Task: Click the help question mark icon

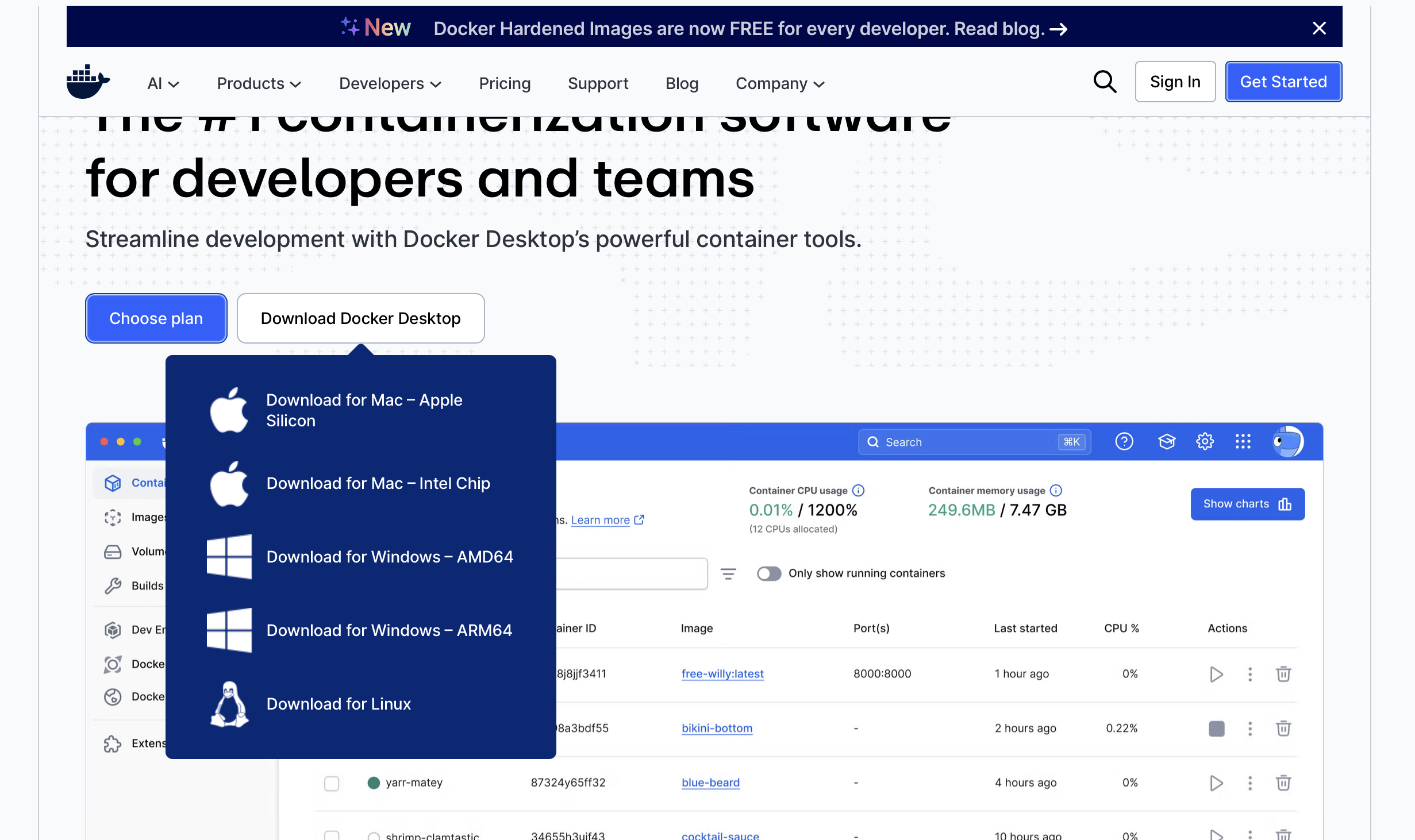Action: (x=1124, y=441)
